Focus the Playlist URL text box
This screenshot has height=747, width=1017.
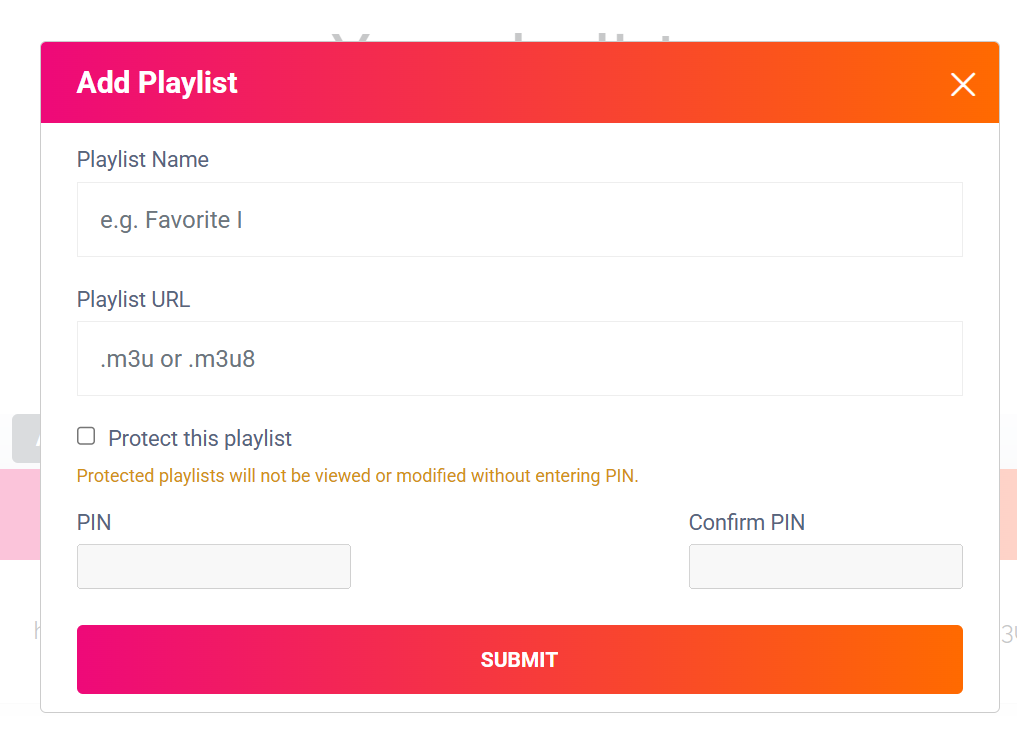[520, 359]
